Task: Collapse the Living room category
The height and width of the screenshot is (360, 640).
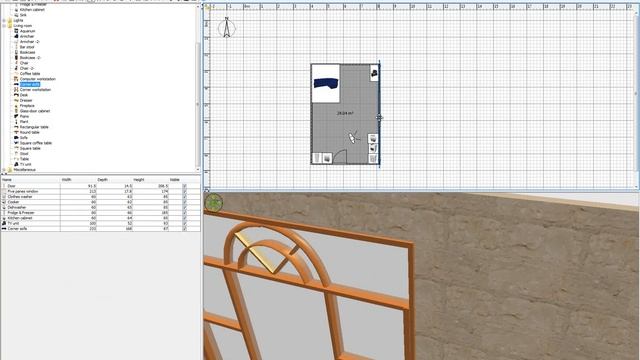Action: [4, 26]
